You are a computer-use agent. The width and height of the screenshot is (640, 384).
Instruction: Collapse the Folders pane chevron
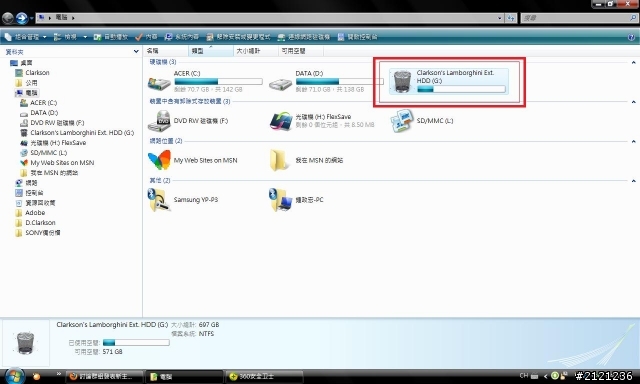136,51
